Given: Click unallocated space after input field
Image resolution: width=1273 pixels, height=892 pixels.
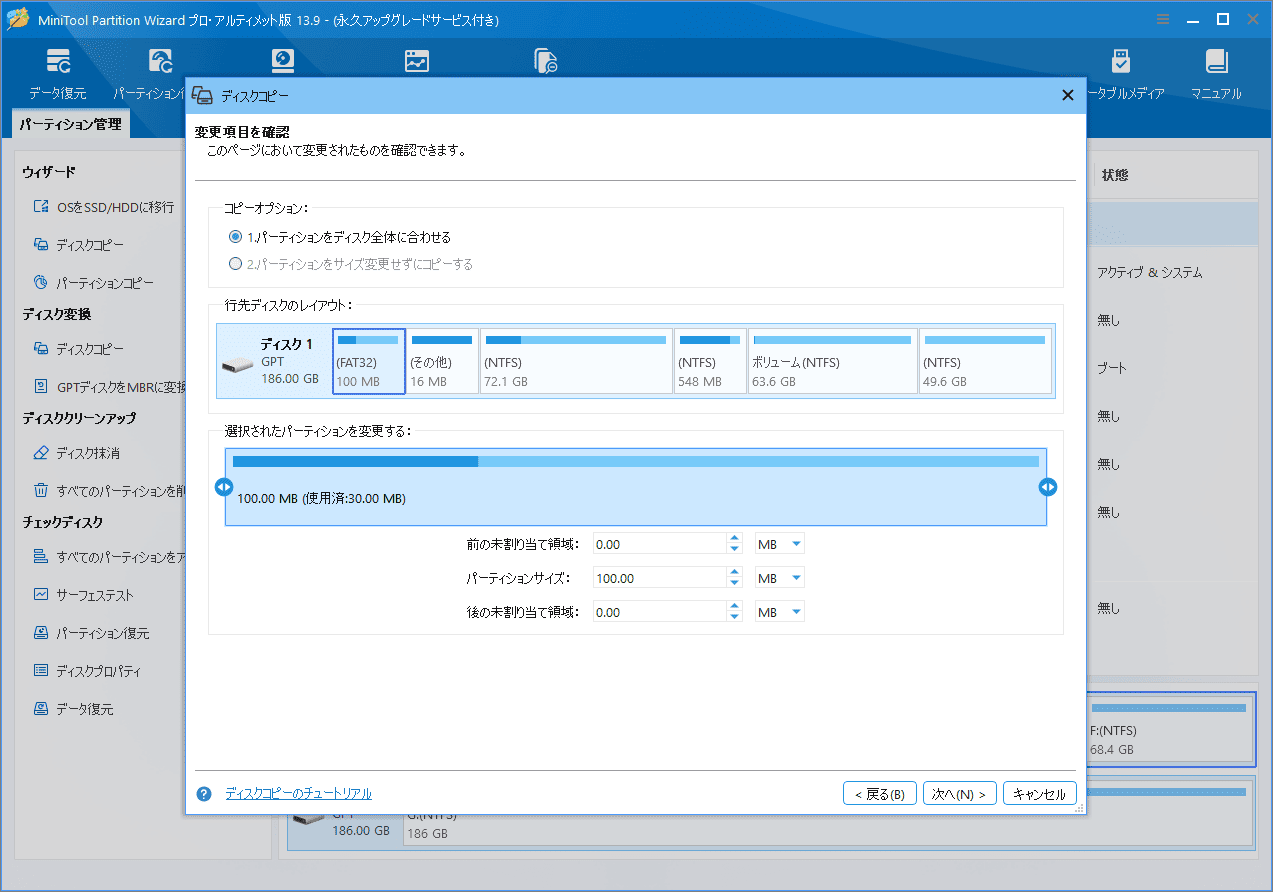Looking at the screenshot, I should [660, 612].
